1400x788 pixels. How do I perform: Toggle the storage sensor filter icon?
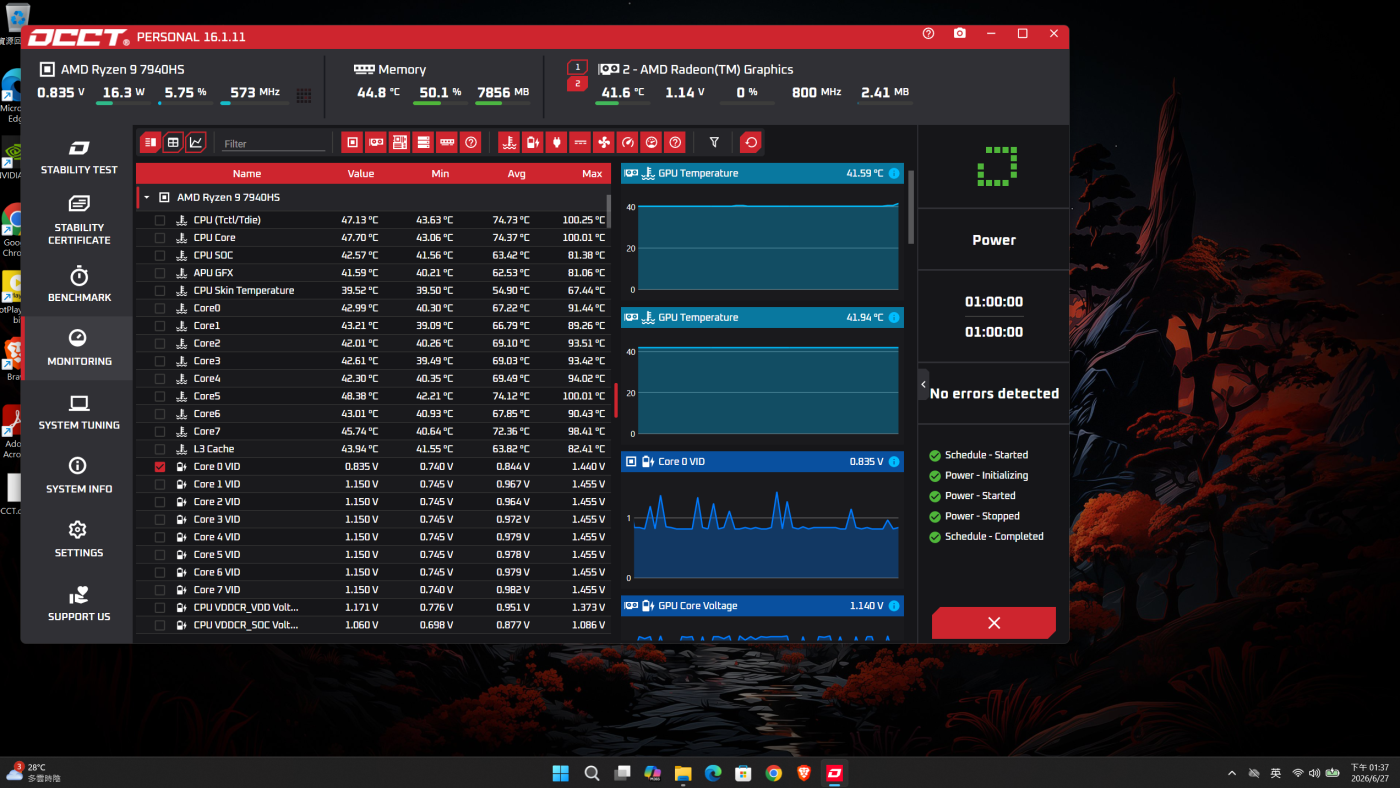point(423,143)
